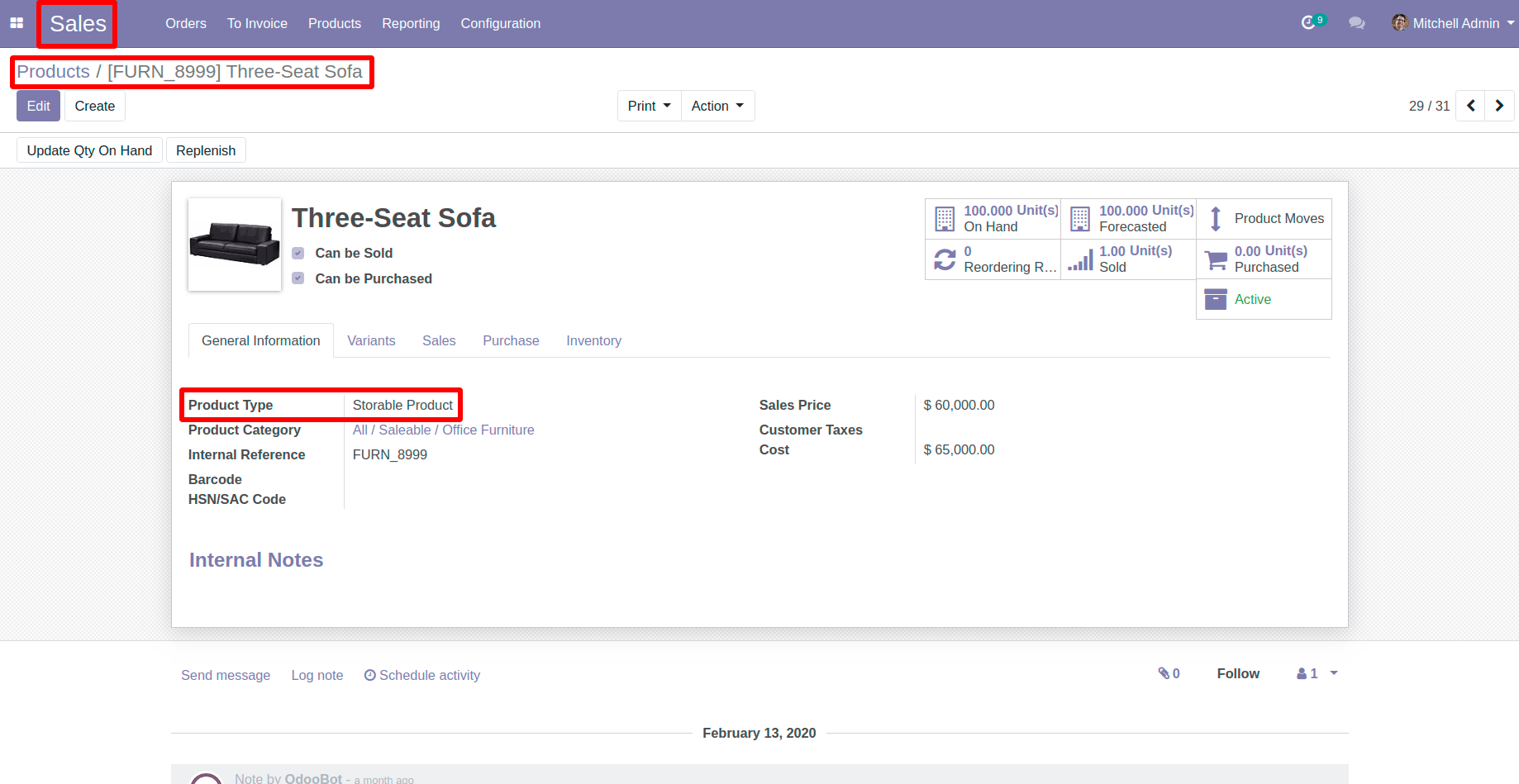Click FURN_8999 internal reference value
This screenshot has width=1519, height=784.
(390, 454)
